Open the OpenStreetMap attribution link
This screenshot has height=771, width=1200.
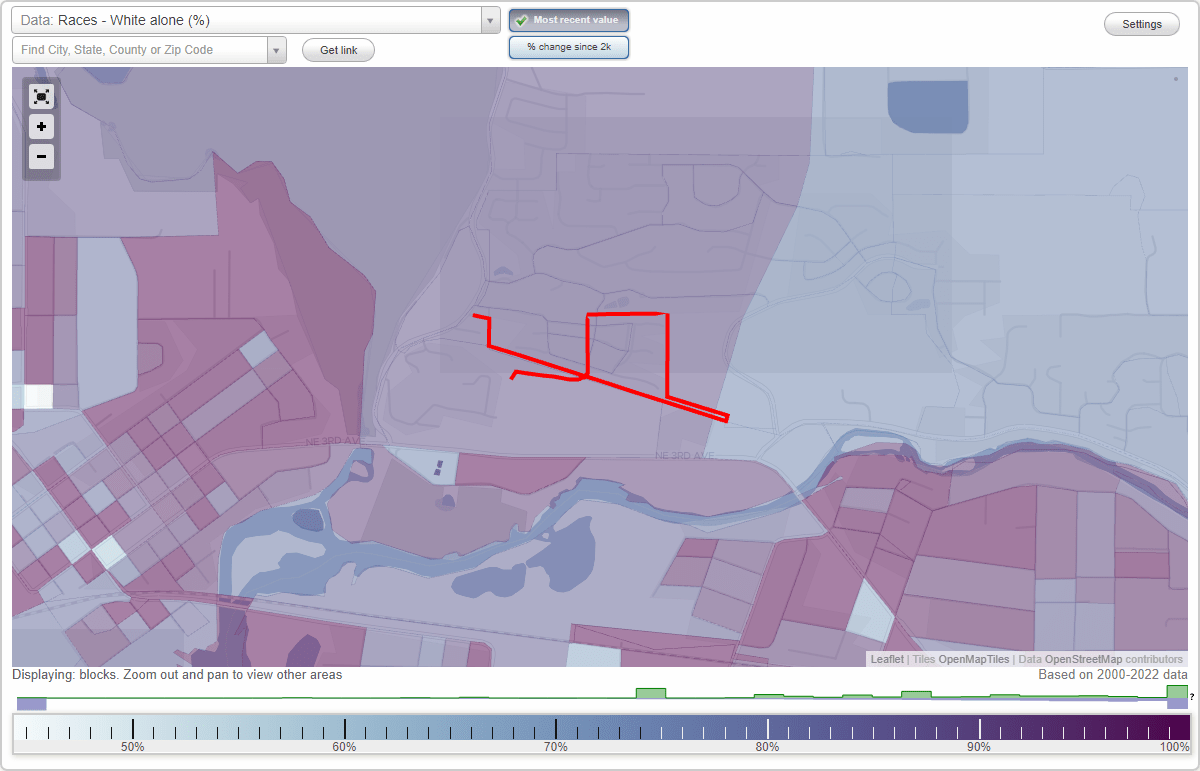pyautogui.click(x=1083, y=659)
